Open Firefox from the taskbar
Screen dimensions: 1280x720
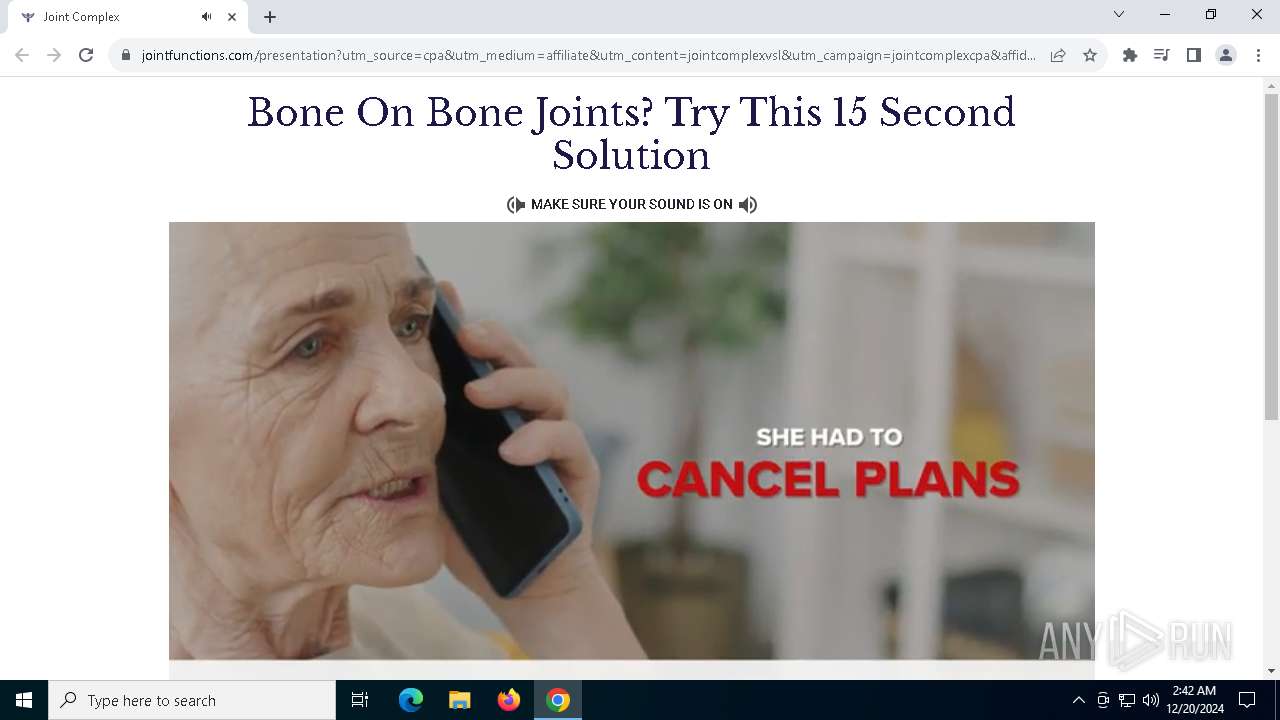(x=509, y=700)
